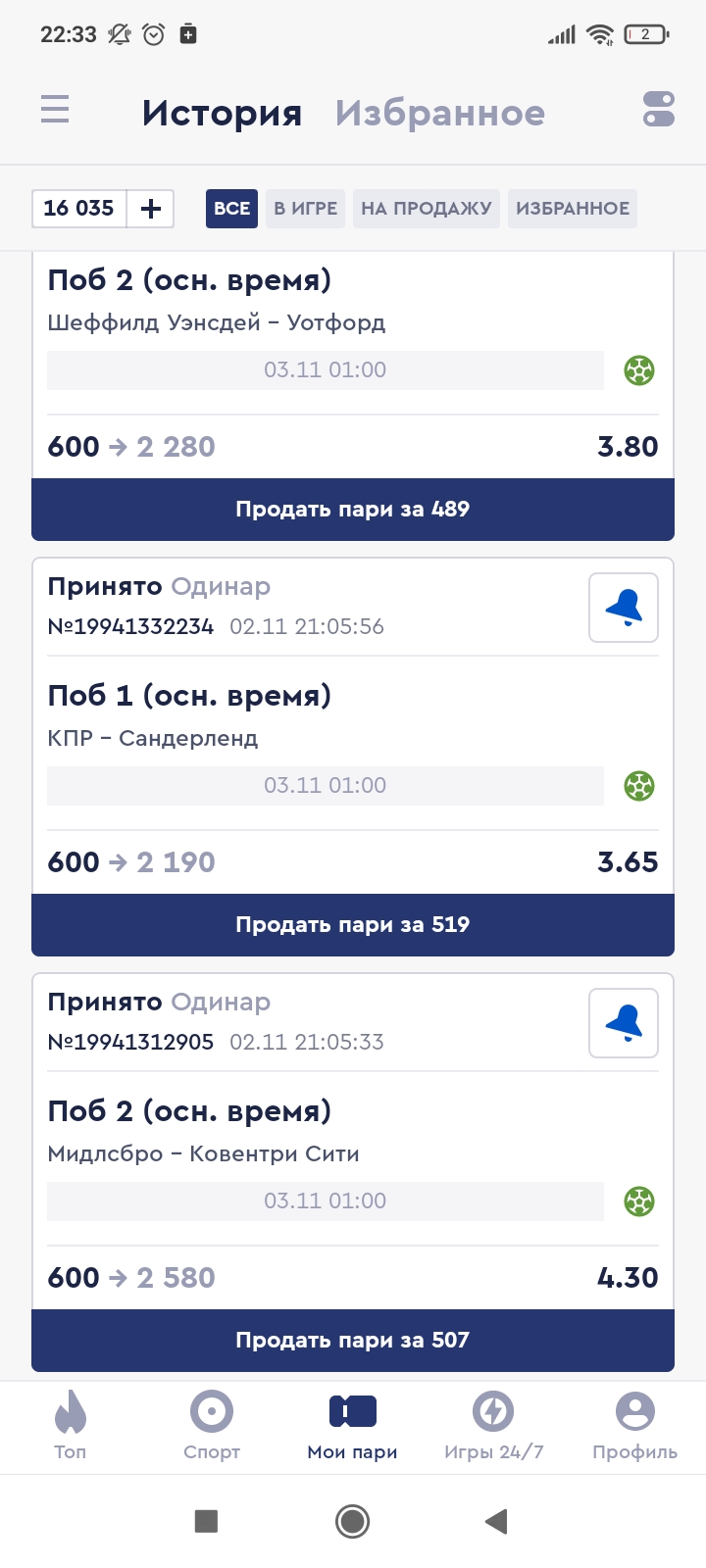This screenshot has height=1568, width=706.
Task: Tap the football icon for Шеффилд Уэнсдей match
Action: pos(639,370)
